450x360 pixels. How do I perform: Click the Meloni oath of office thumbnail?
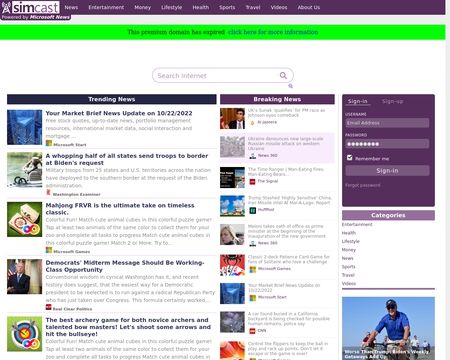click(232, 234)
